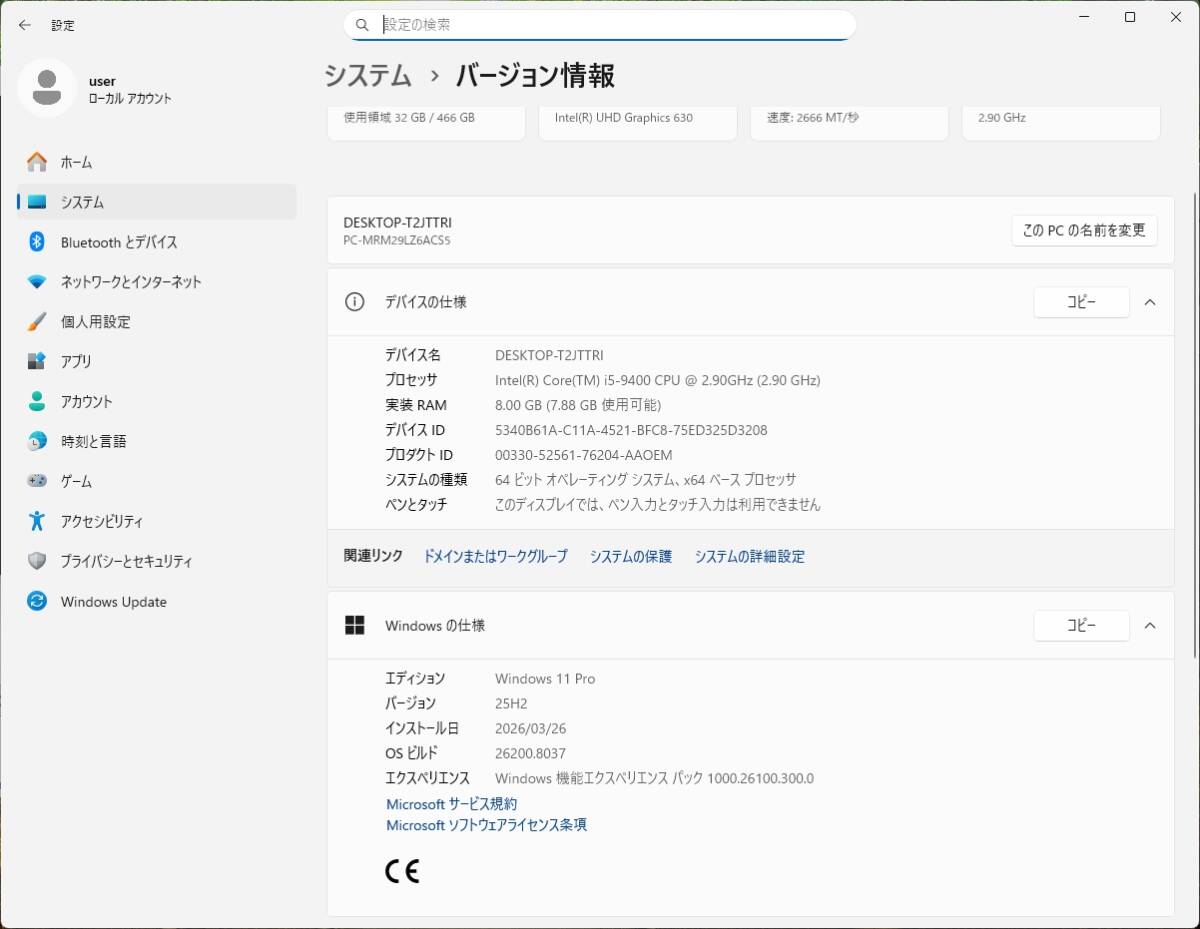Click the プライバシーとセキュリティ shield icon
This screenshot has width=1200, height=929.
(x=36, y=561)
